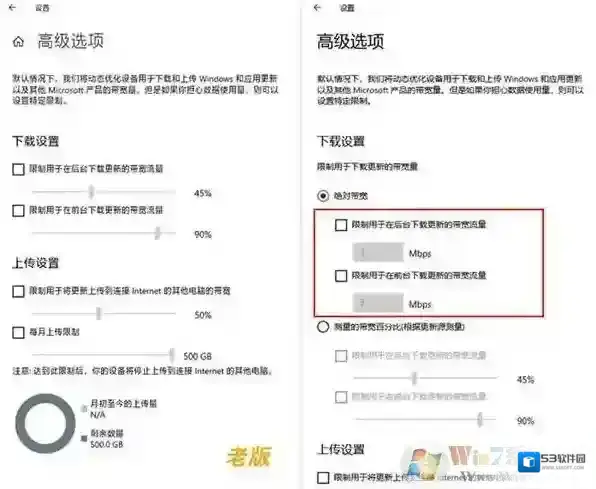This screenshot has height=489, width=596.
Task: Enable 限制用于在后台下载更新的带宽流量 checkbox in left panel
Action: tap(18, 169)
